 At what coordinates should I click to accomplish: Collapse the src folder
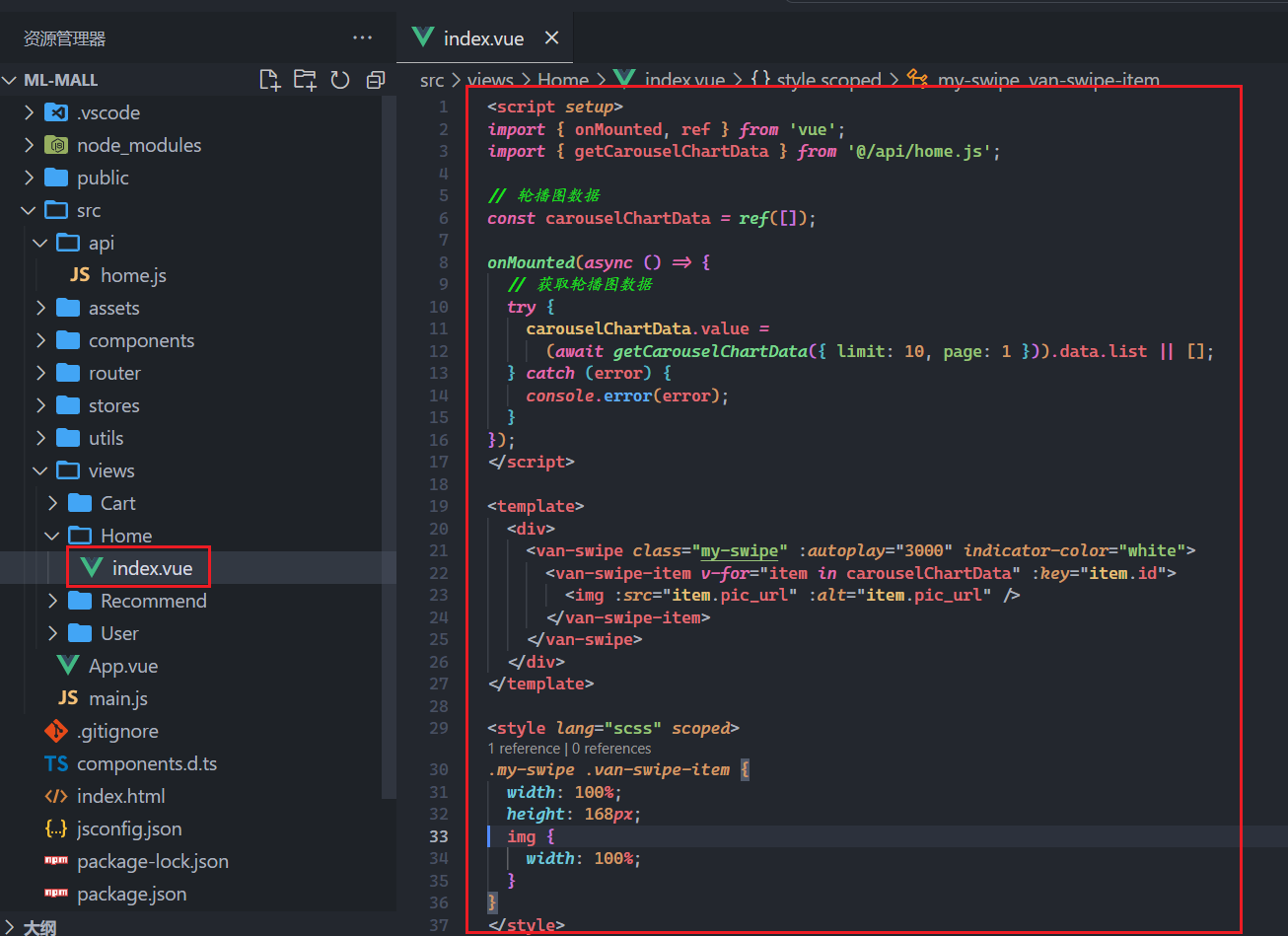point(29,210)
